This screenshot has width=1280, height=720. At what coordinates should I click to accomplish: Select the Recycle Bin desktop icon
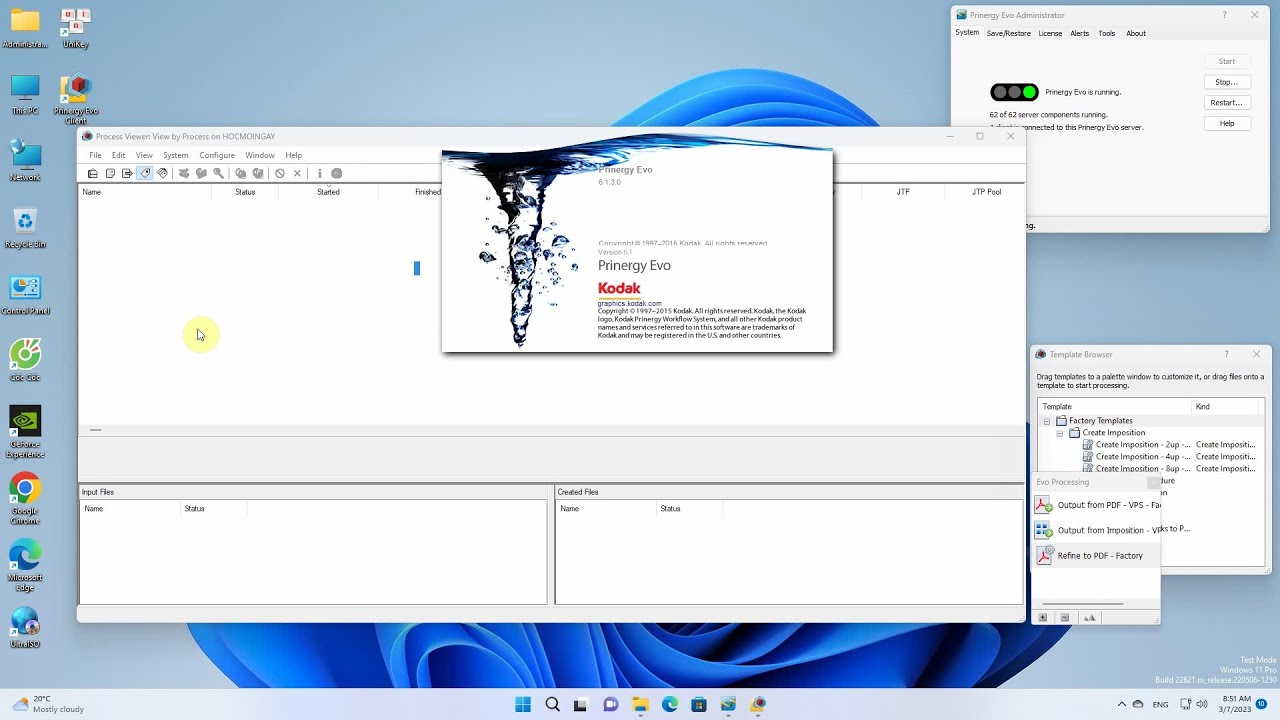click(x=25, y=229)
